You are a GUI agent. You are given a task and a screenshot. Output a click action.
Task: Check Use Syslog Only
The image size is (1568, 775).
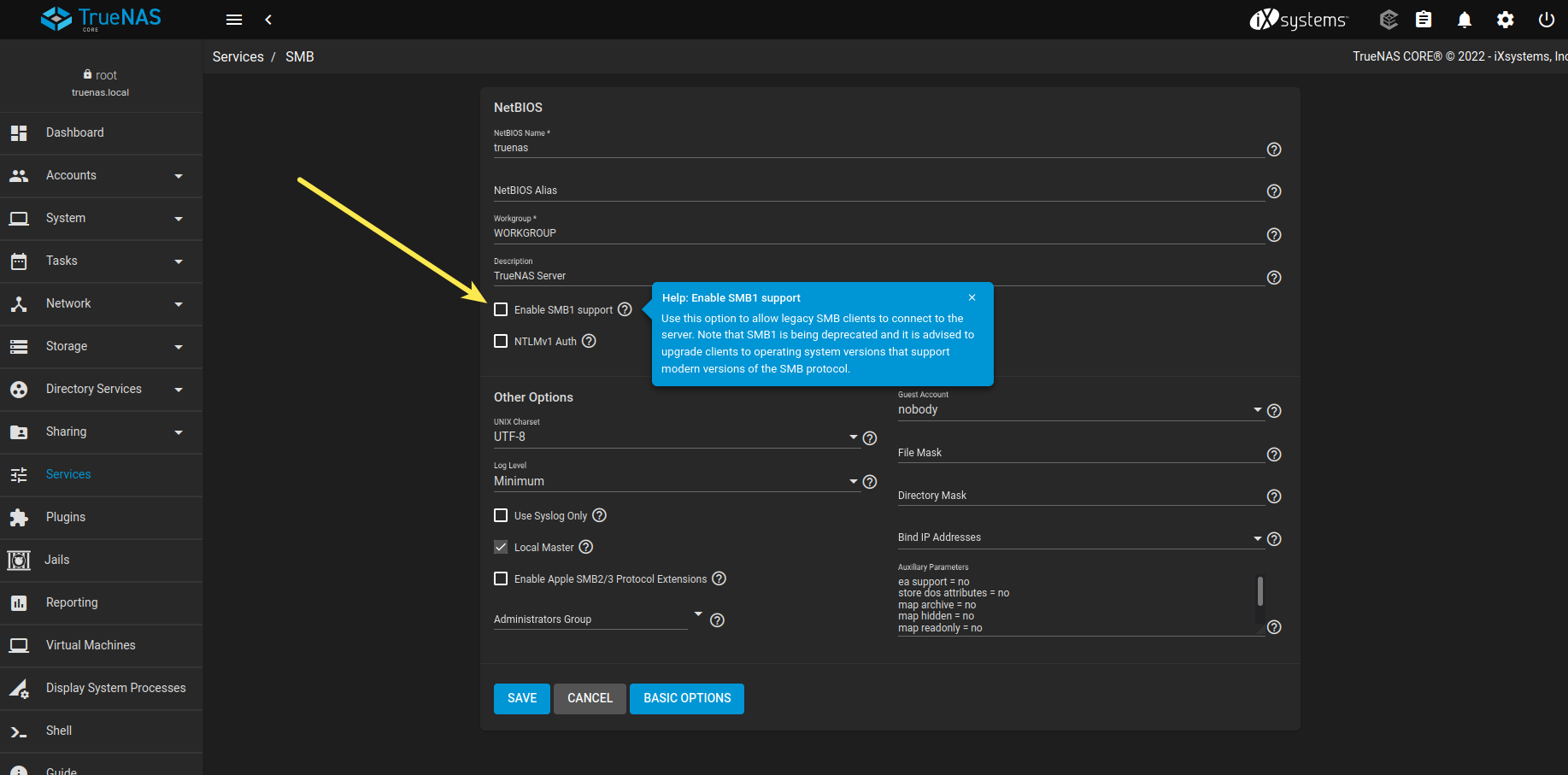(x=501, y=515)
